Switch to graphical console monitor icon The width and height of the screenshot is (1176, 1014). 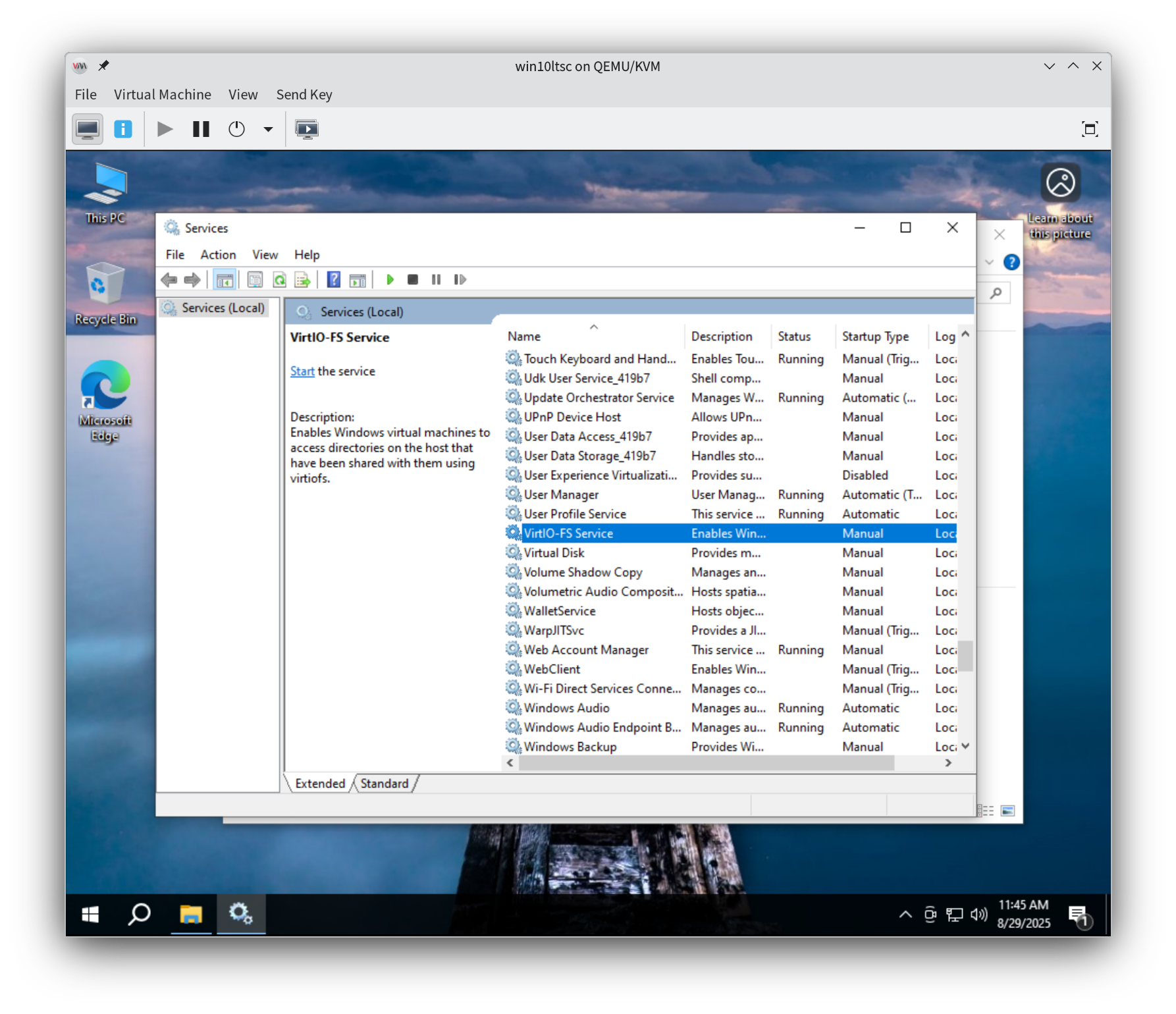pyautogui.click(x=88, y=129)
